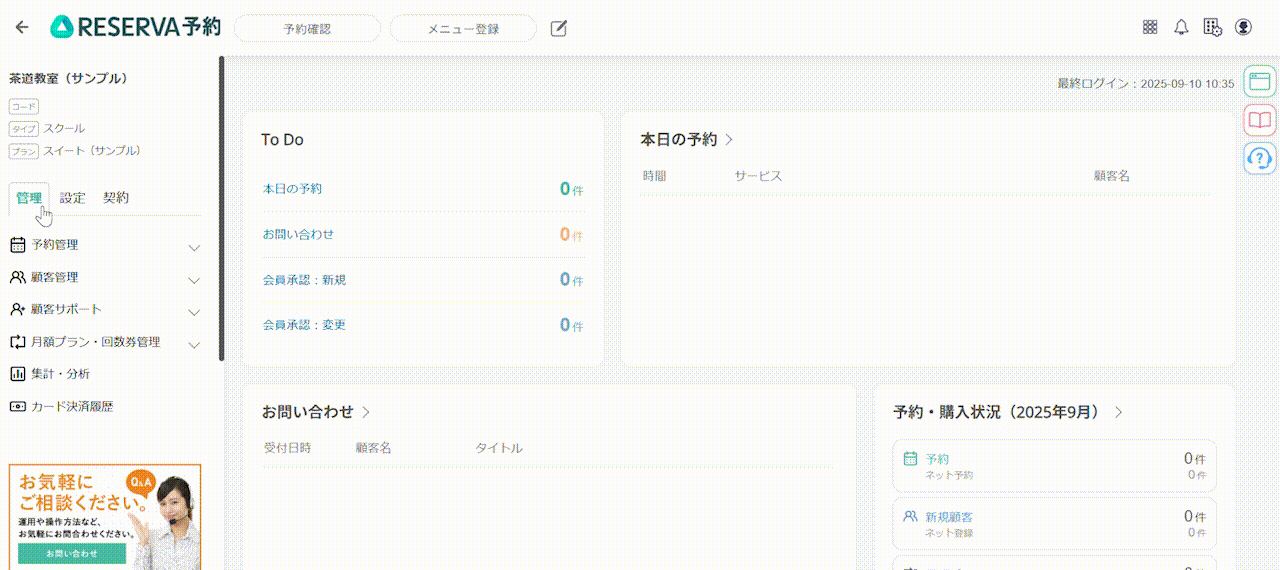The height and width of the screenshot is (570, 1280).
Task: Click the green browser window side icon
Action: coord(1259,81)
